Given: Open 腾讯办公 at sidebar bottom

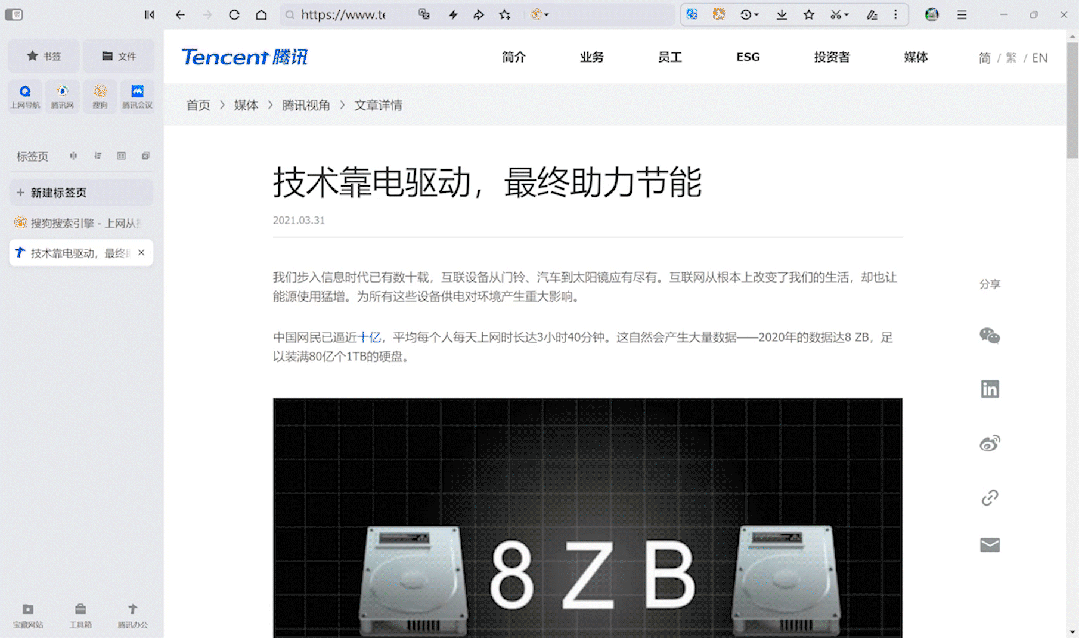Looking at the screenshot, I should tap(133, 615).
